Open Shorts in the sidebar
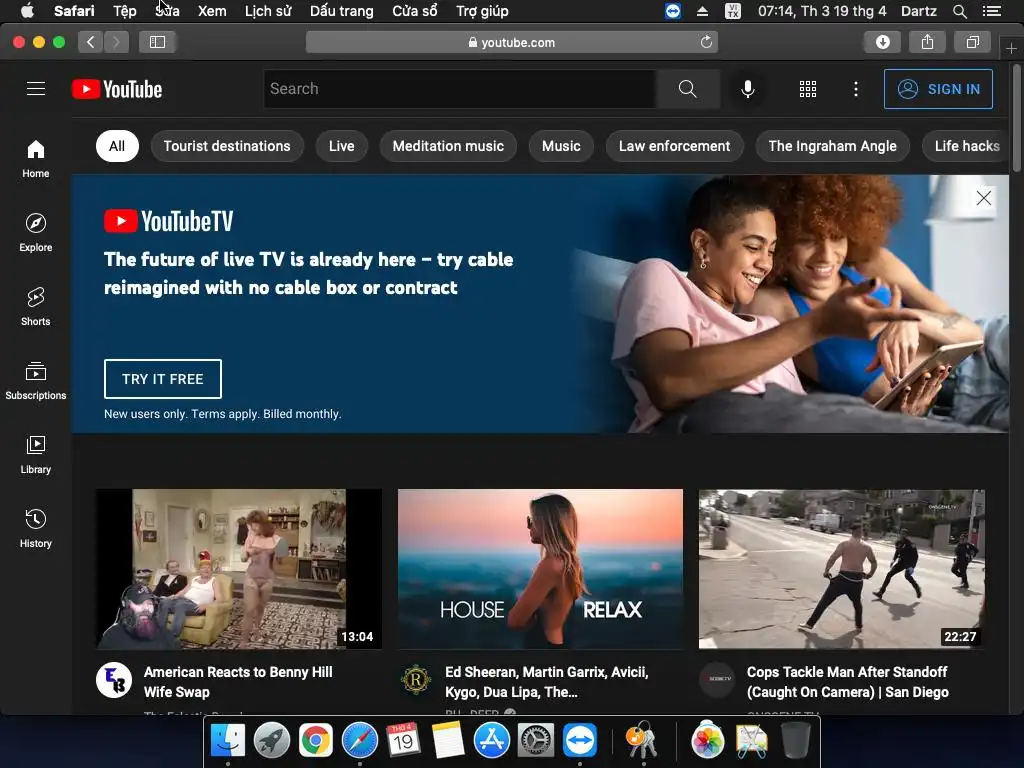Screen dimensions: 1024x768 tap(36, 306)
